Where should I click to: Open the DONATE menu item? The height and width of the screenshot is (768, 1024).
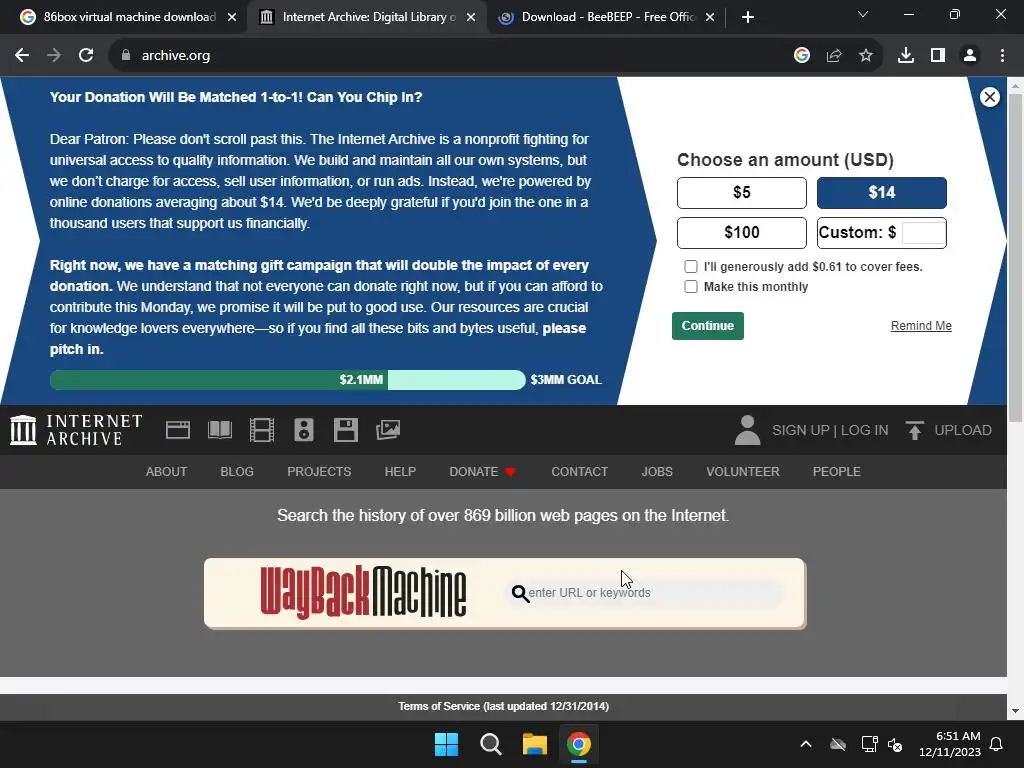482,472
